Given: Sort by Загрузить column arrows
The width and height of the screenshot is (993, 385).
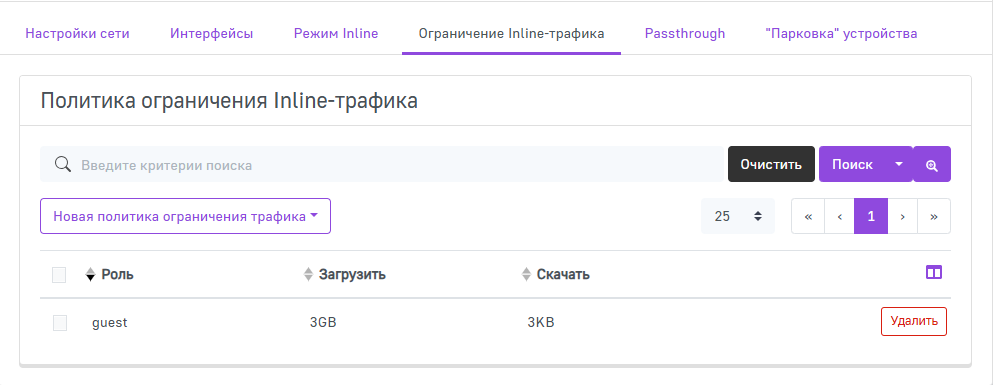Looking at the screenshot, I should pyautogui.click(x=308, y=275).
